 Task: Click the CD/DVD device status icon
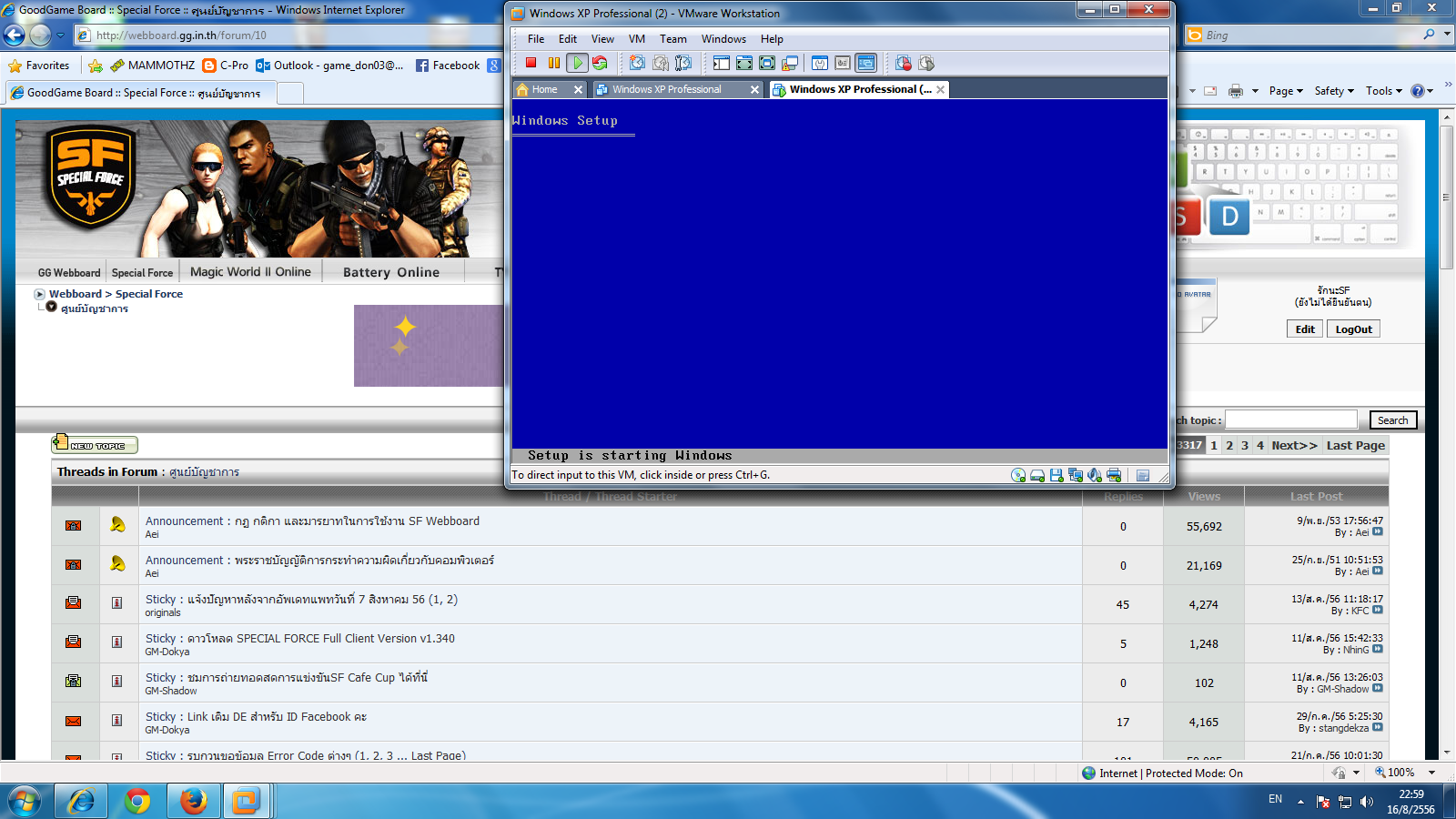tap(1018, 475)
